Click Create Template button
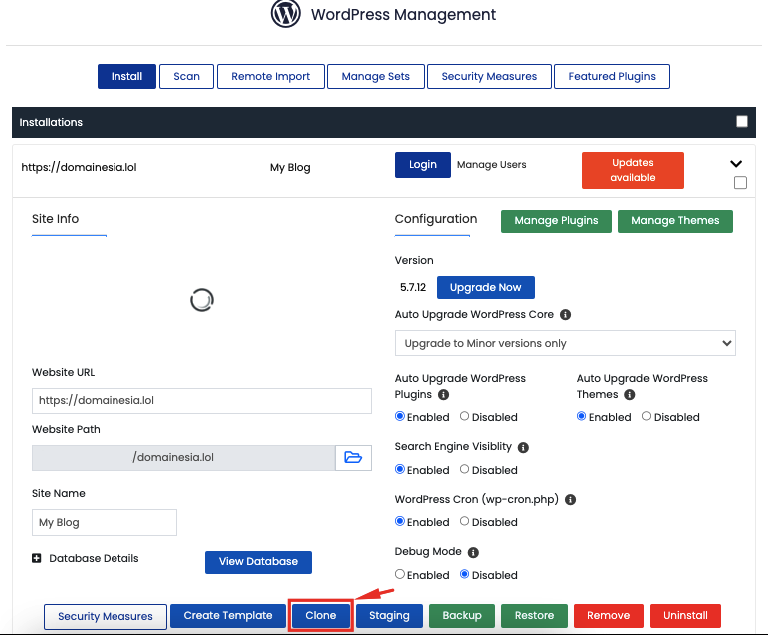The image size is (768, 635). 228,616
